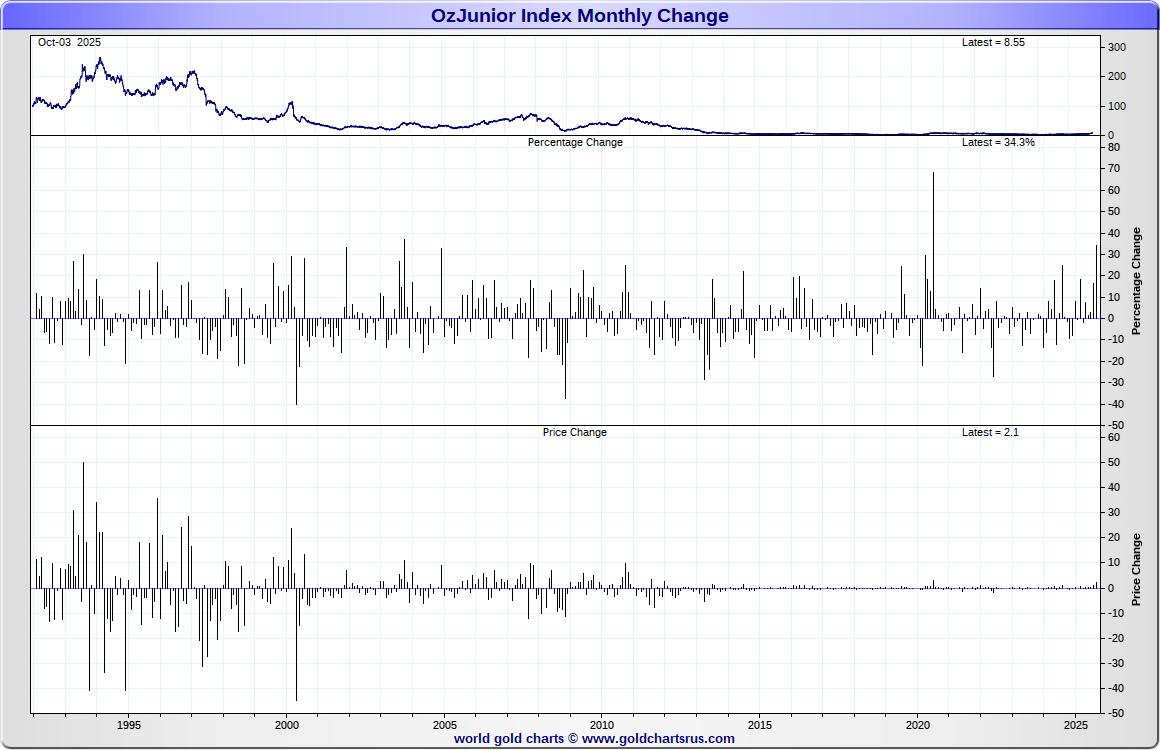Click the 'world gold charts © www.goldchartsrus.com' footer

click(594, 738)
